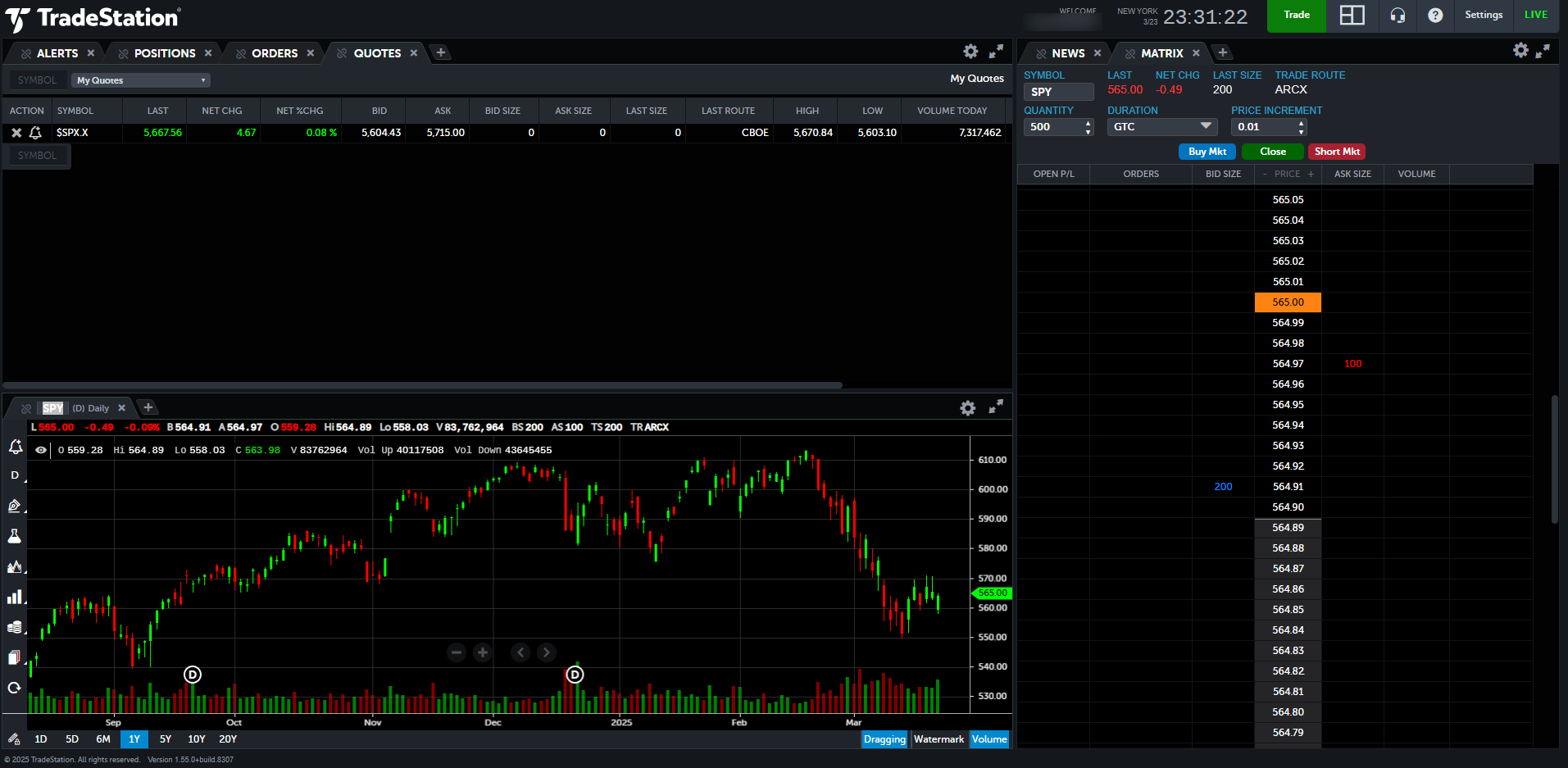Click the SYMBOL entry field below $SPX.X
Image resolution: width=1568 pixels, height=768 pixels.
(x=37, y=155)
